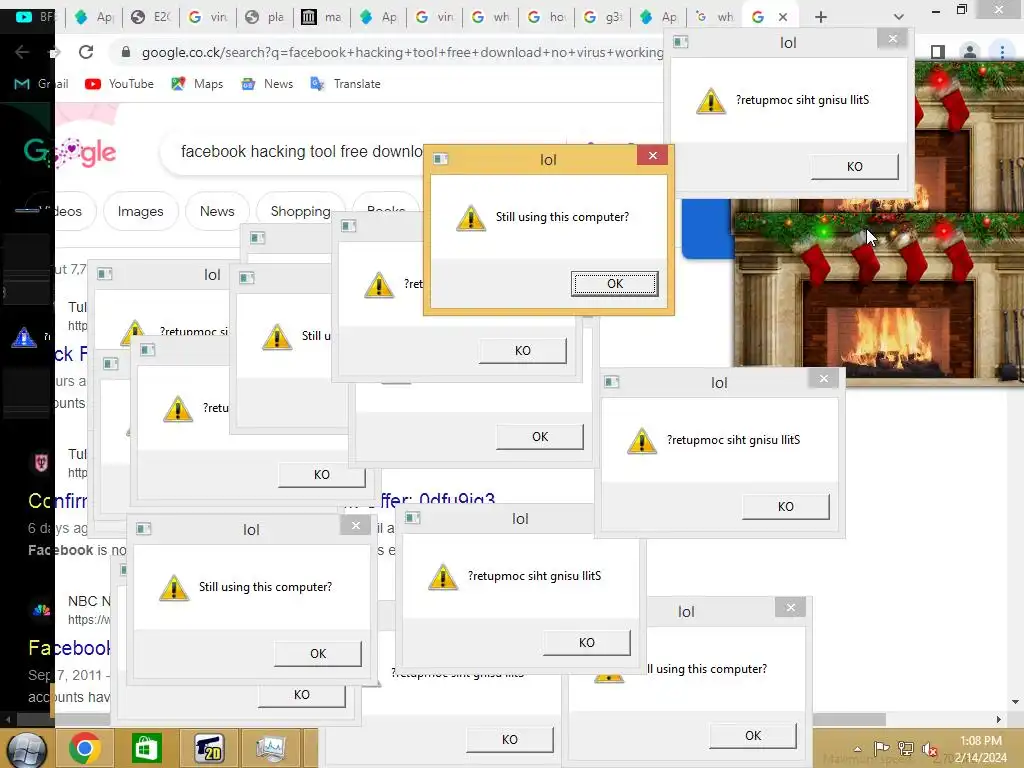Screen dimensions: 1024x768
Task: Select the Images search filter chip
Action: [x=140, y=212]
